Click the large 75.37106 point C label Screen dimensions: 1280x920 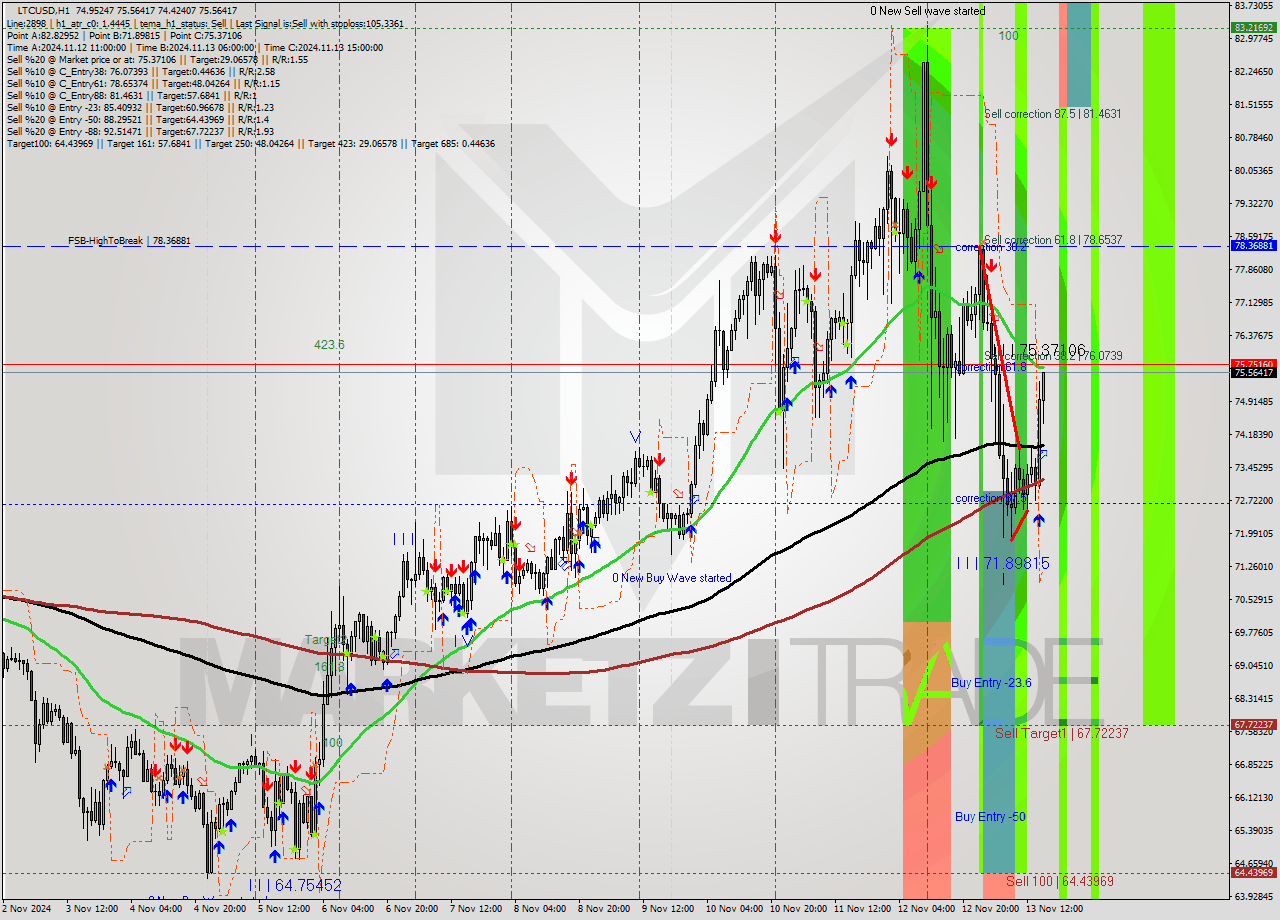(1052, 350)
